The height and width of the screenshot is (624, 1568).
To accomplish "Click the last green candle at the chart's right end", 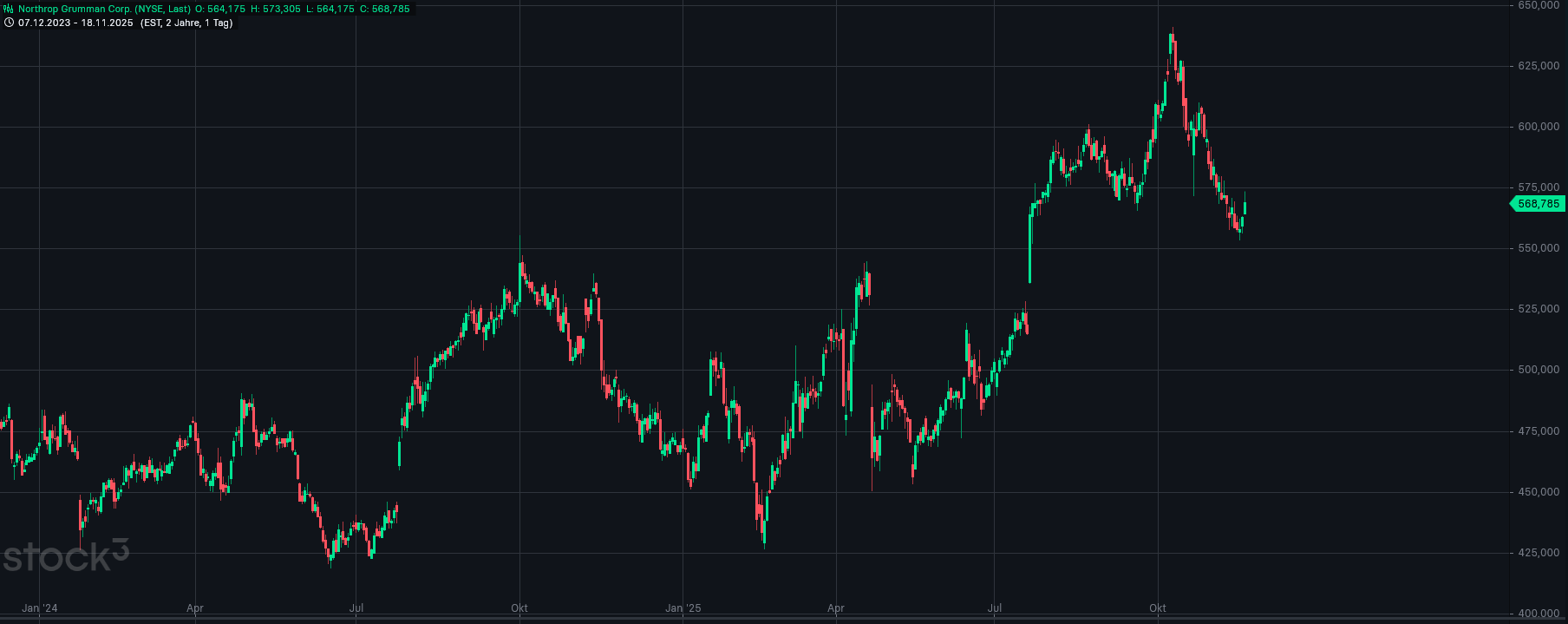I will click(x=1245, y=208).
